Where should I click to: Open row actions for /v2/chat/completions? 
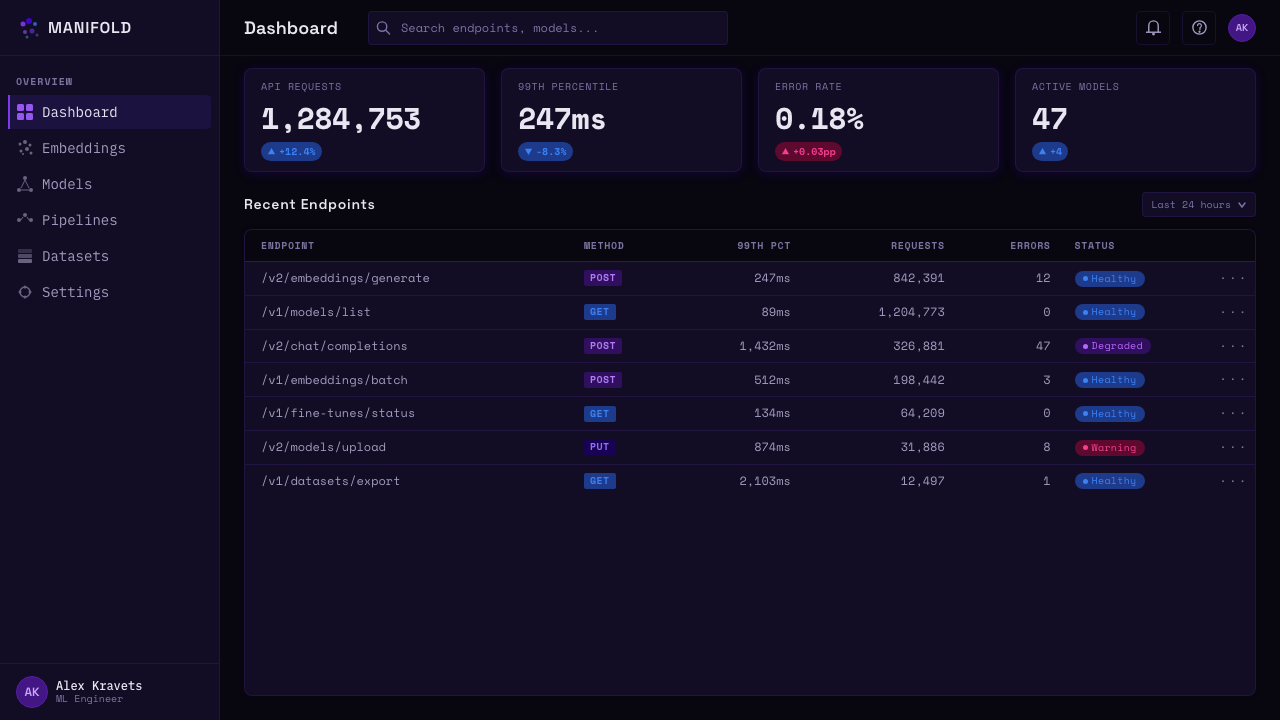(x=1233, y=346)
